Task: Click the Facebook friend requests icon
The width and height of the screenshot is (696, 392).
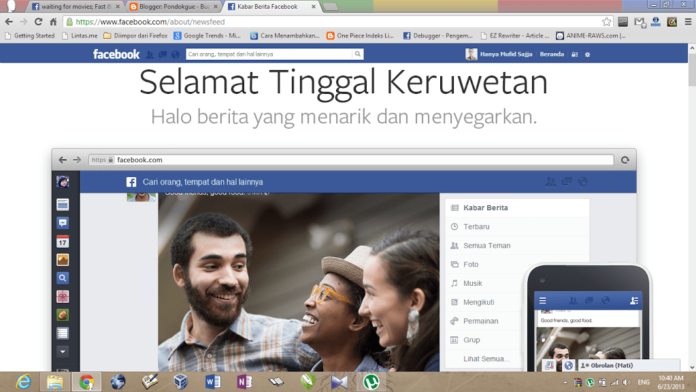Action: tap(150, 55)
